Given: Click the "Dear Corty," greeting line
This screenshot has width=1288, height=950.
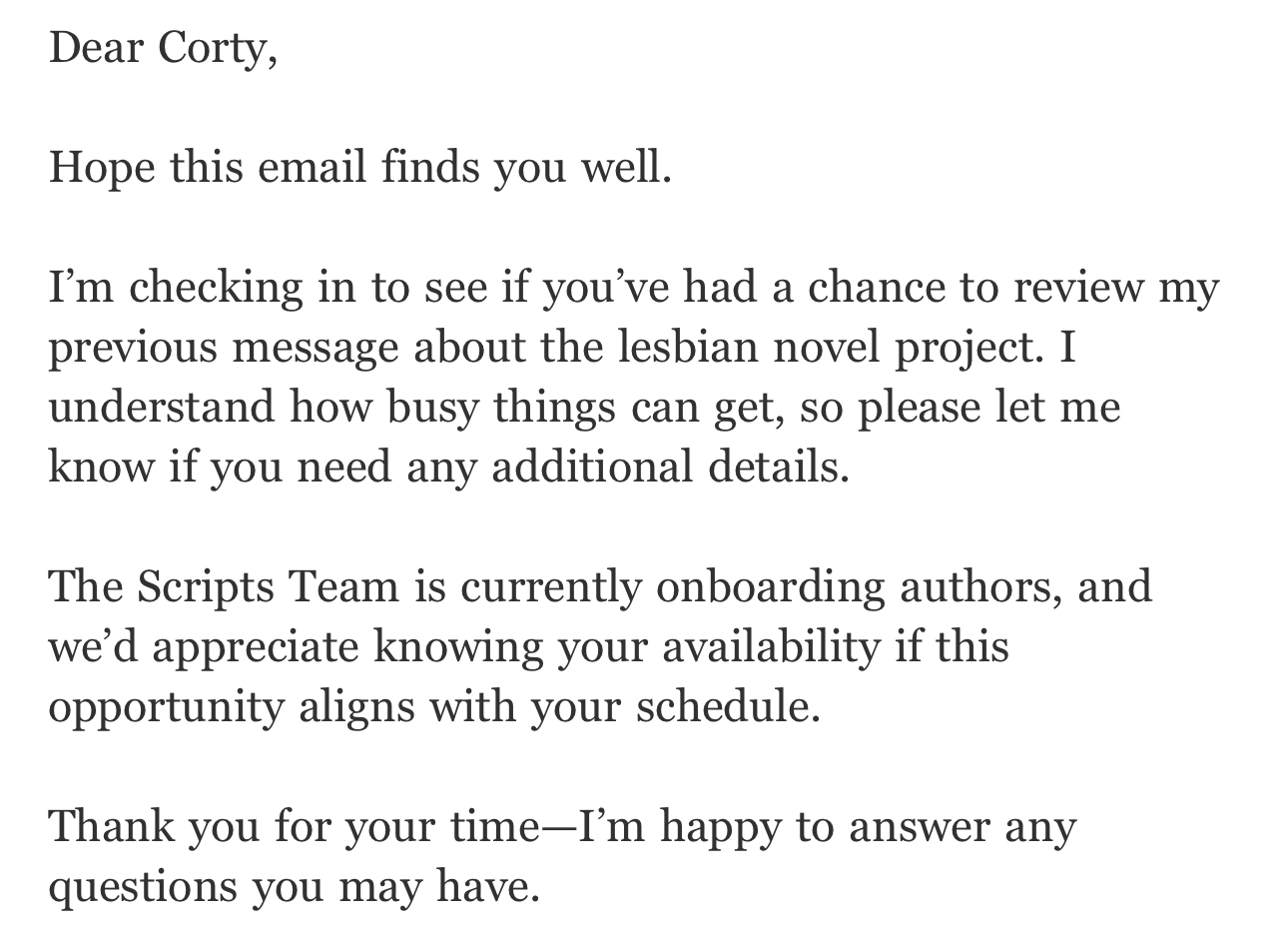Looking at the screenshot, I should (x=163, y=48).
